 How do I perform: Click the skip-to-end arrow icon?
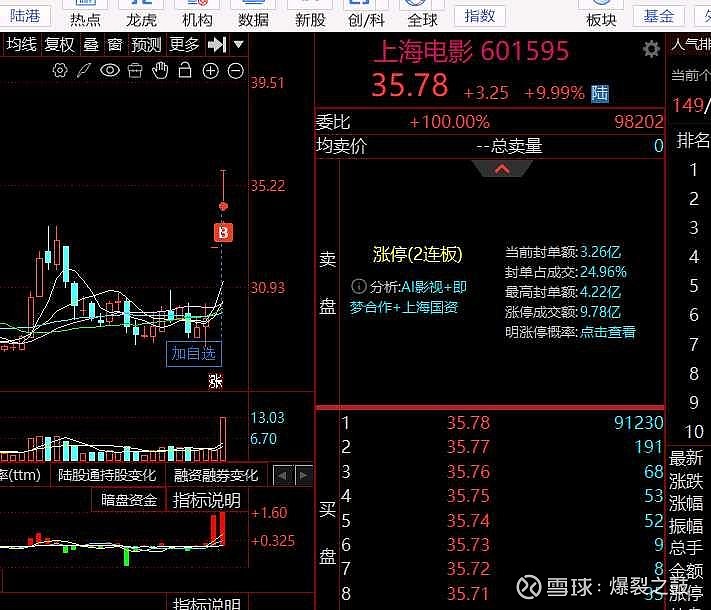click(x=217, y=45)
